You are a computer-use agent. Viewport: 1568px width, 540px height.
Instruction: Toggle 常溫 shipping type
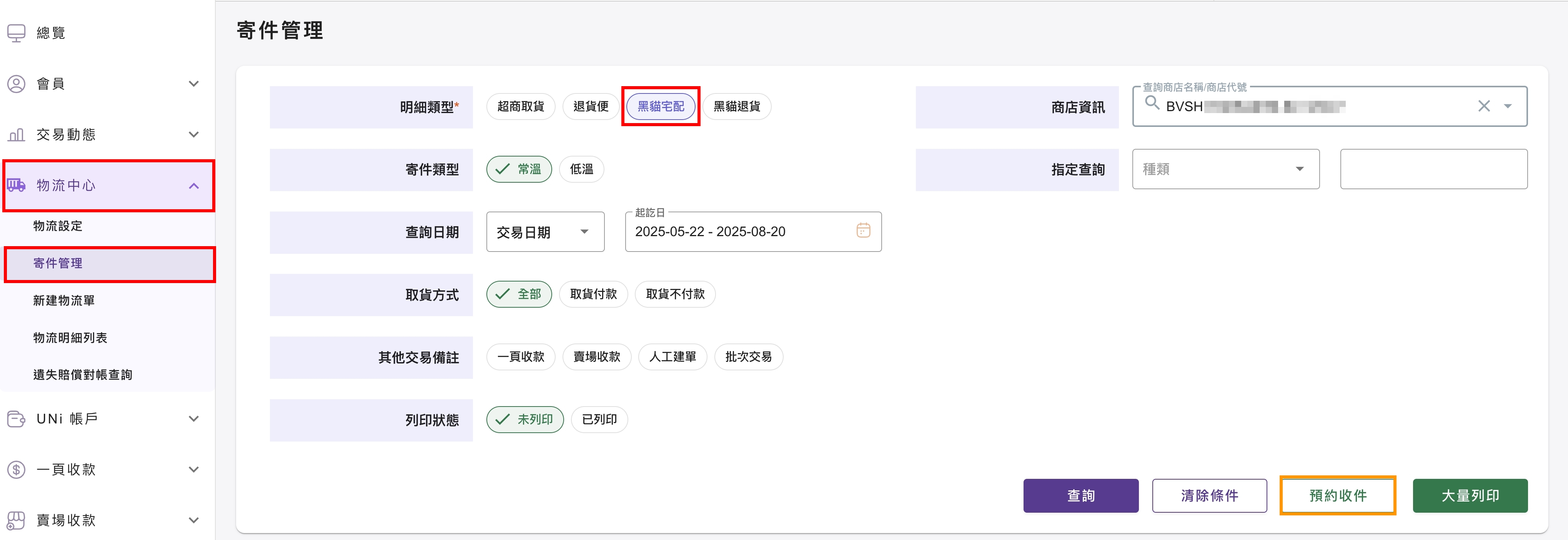tap(519, 169)
